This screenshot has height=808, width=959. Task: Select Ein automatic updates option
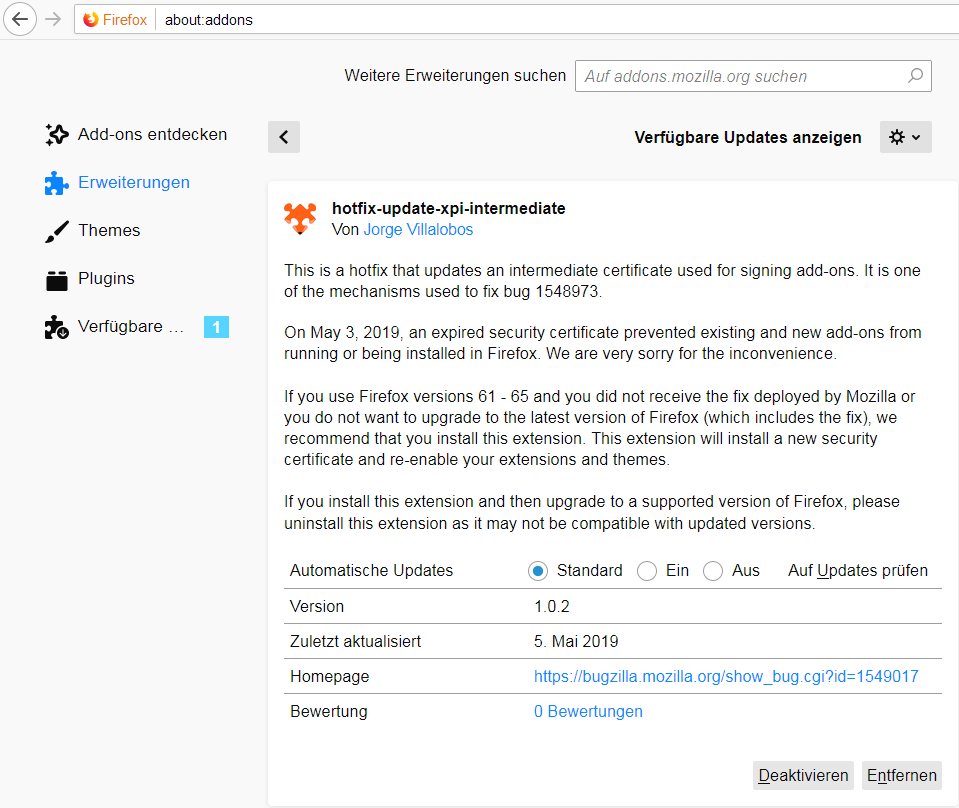(x=647, y=571)
